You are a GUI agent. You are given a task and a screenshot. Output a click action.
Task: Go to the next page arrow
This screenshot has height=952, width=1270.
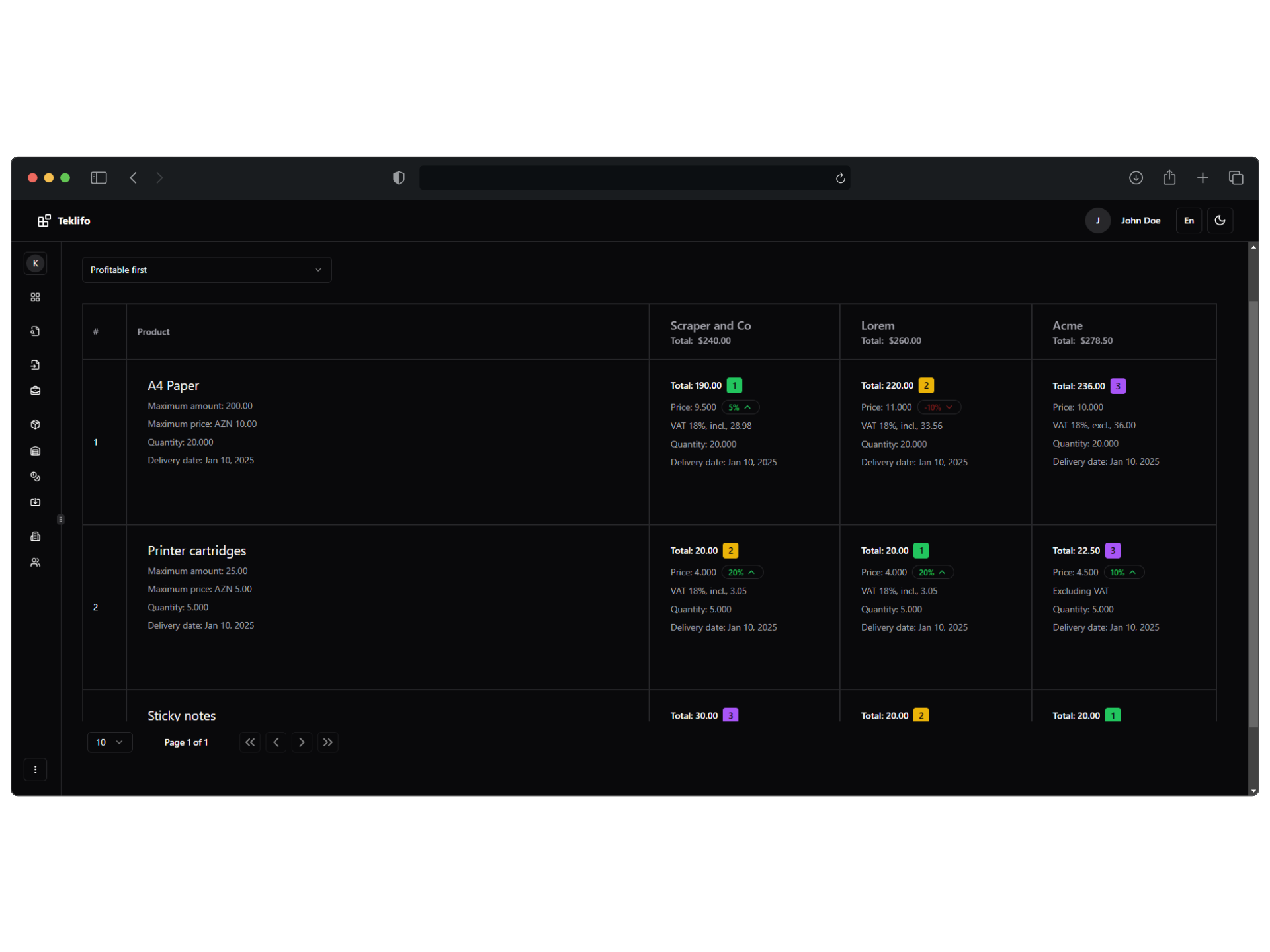(302, 742)
